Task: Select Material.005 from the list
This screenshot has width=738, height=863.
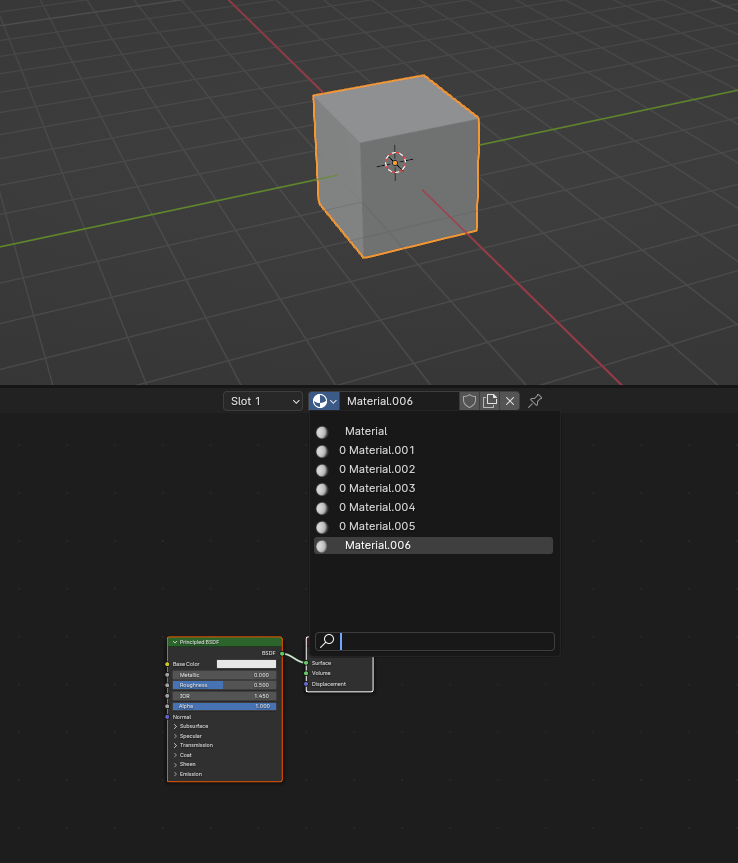Action: coord(433,526)
